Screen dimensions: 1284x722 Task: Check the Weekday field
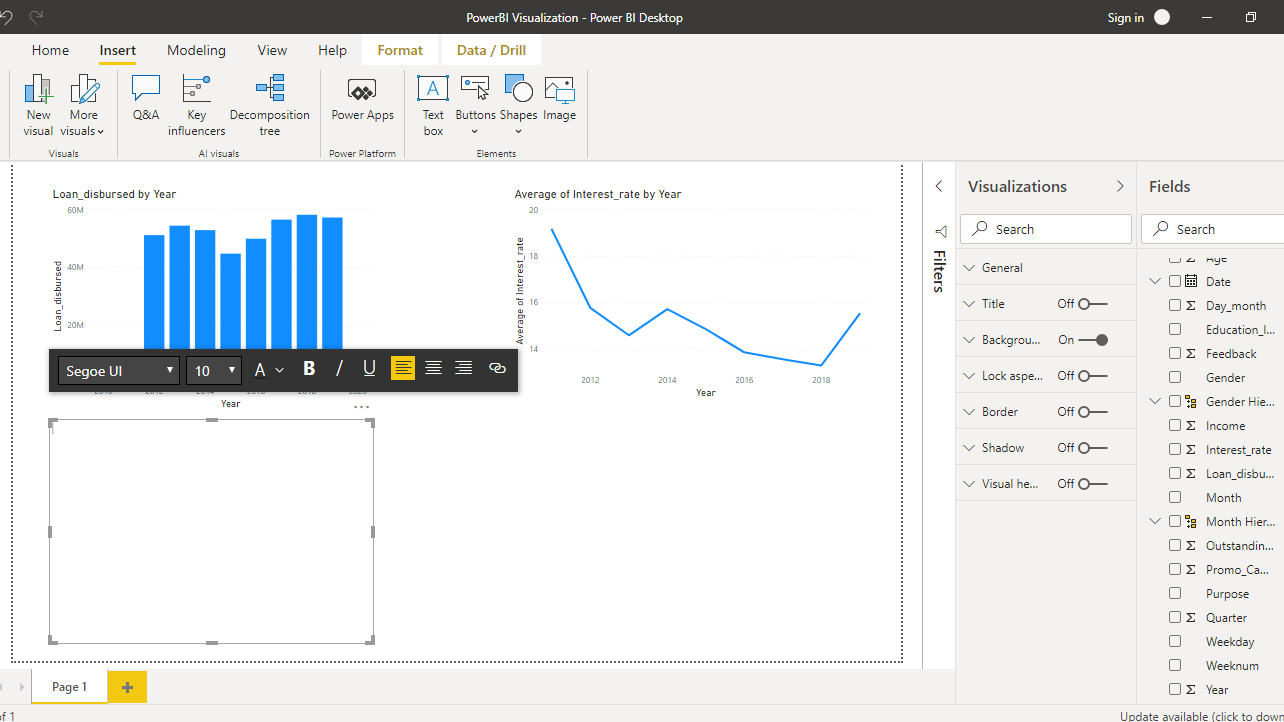(x=1175, y=642)
